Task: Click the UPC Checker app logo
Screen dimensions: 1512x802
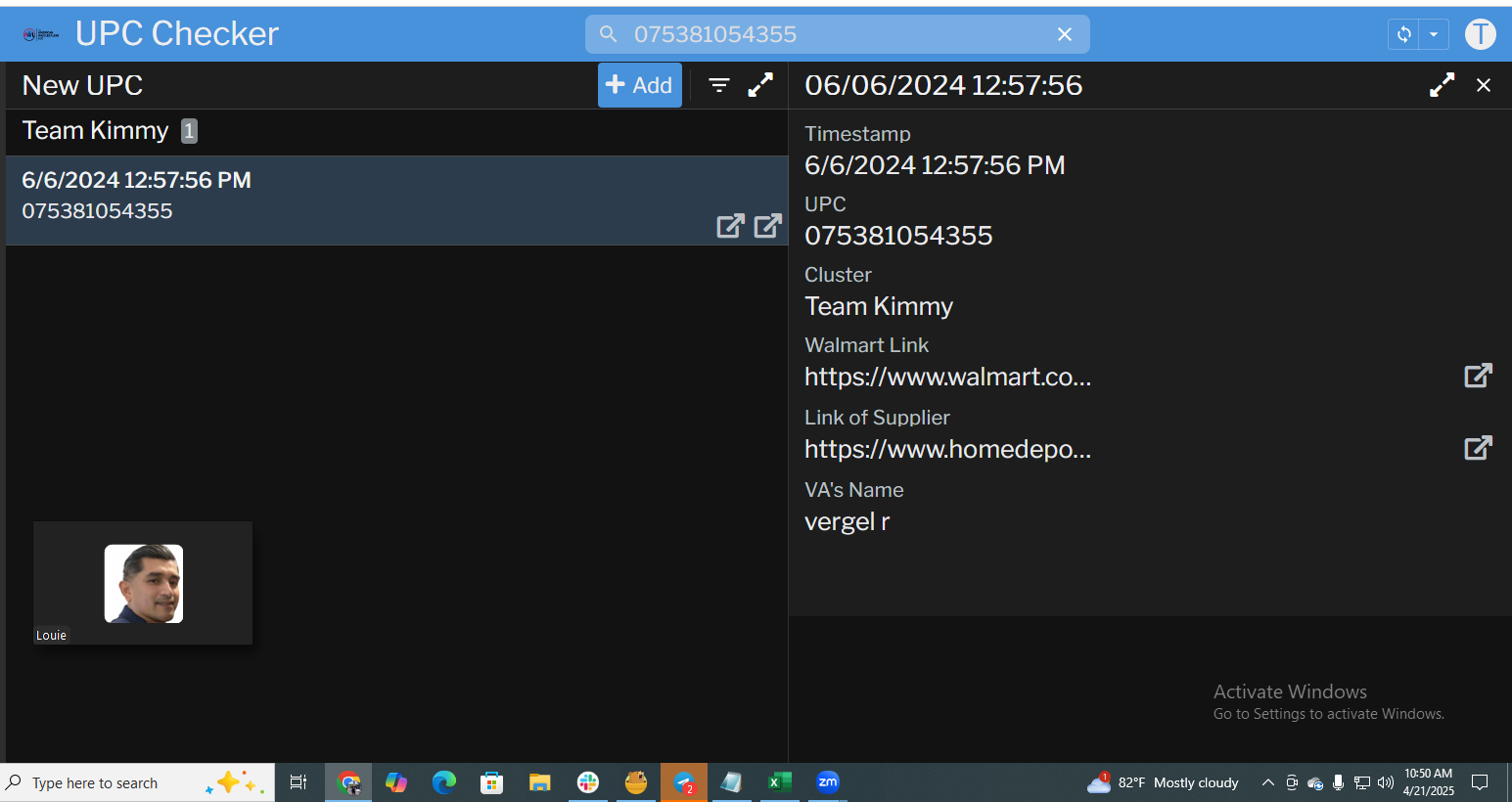Action: click(41, 34)
